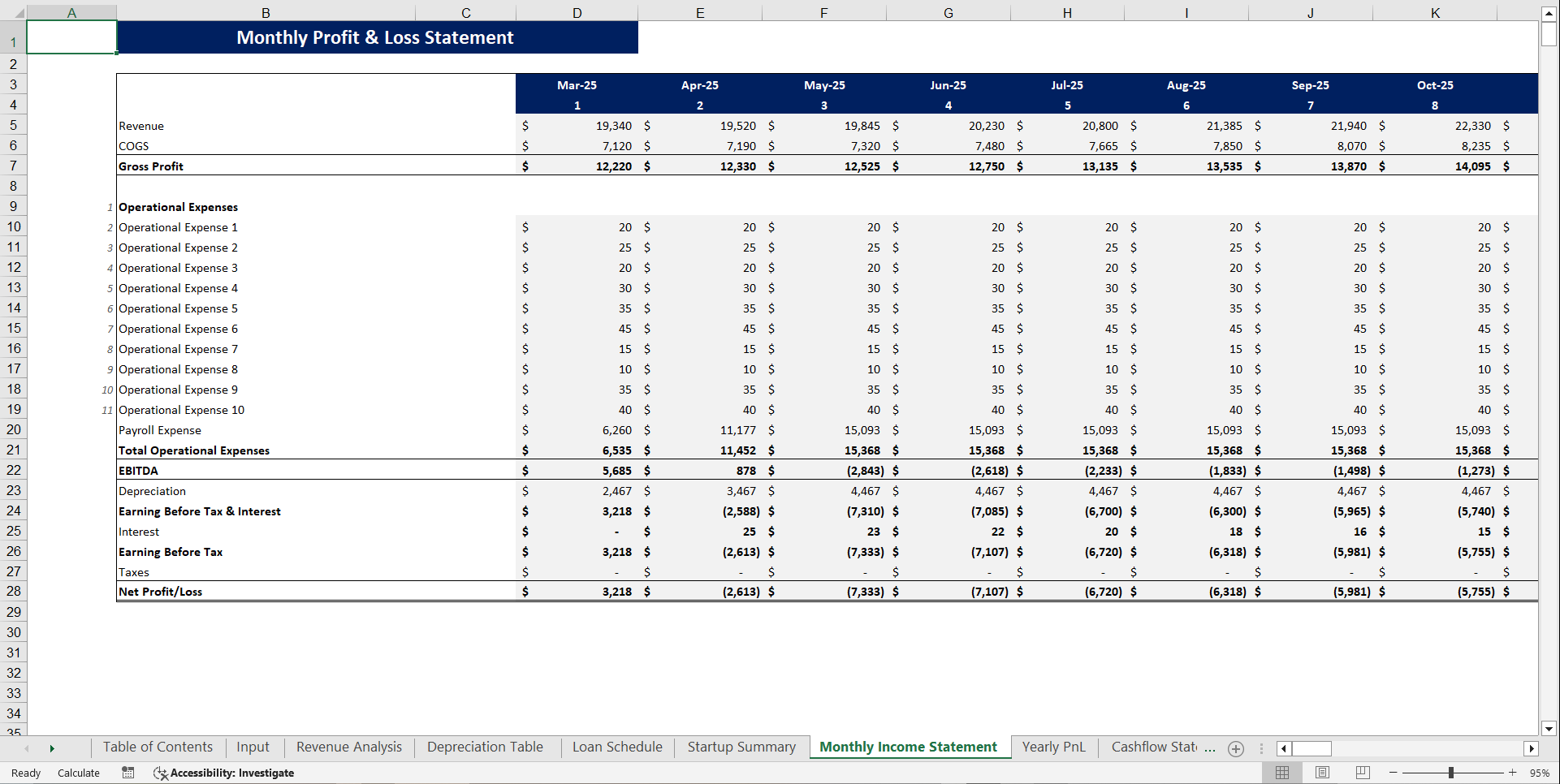Click the zoom slider handle

(1452, 773)
